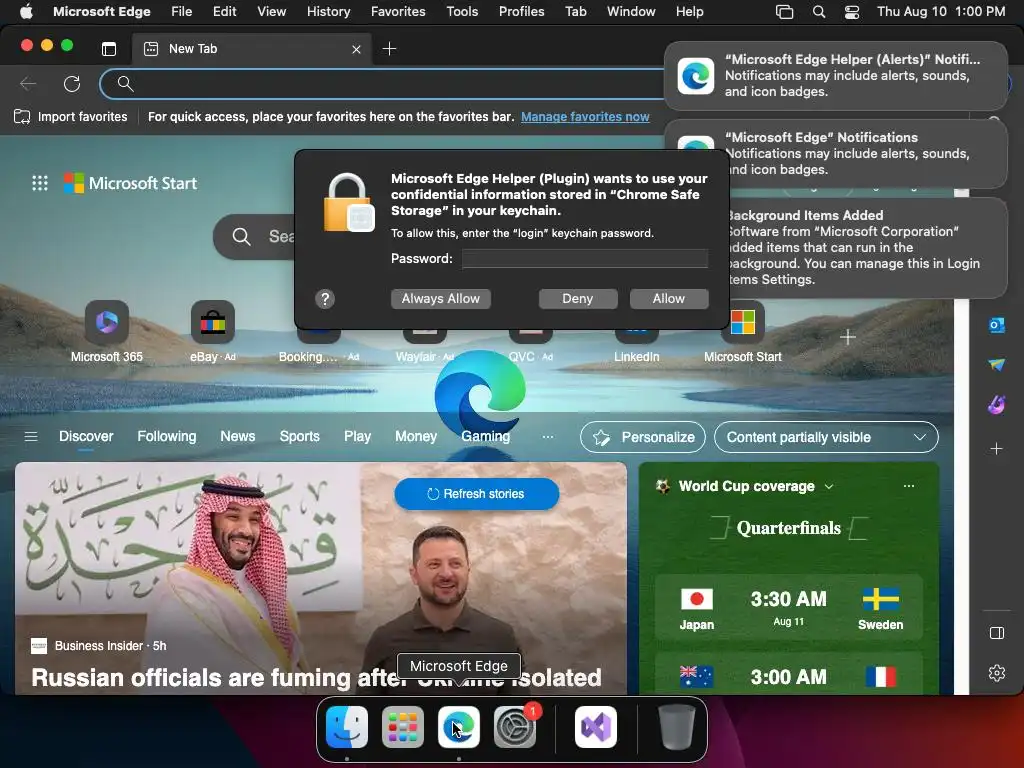
Task: Go back to previous page
Action: (x=28, y=84)
